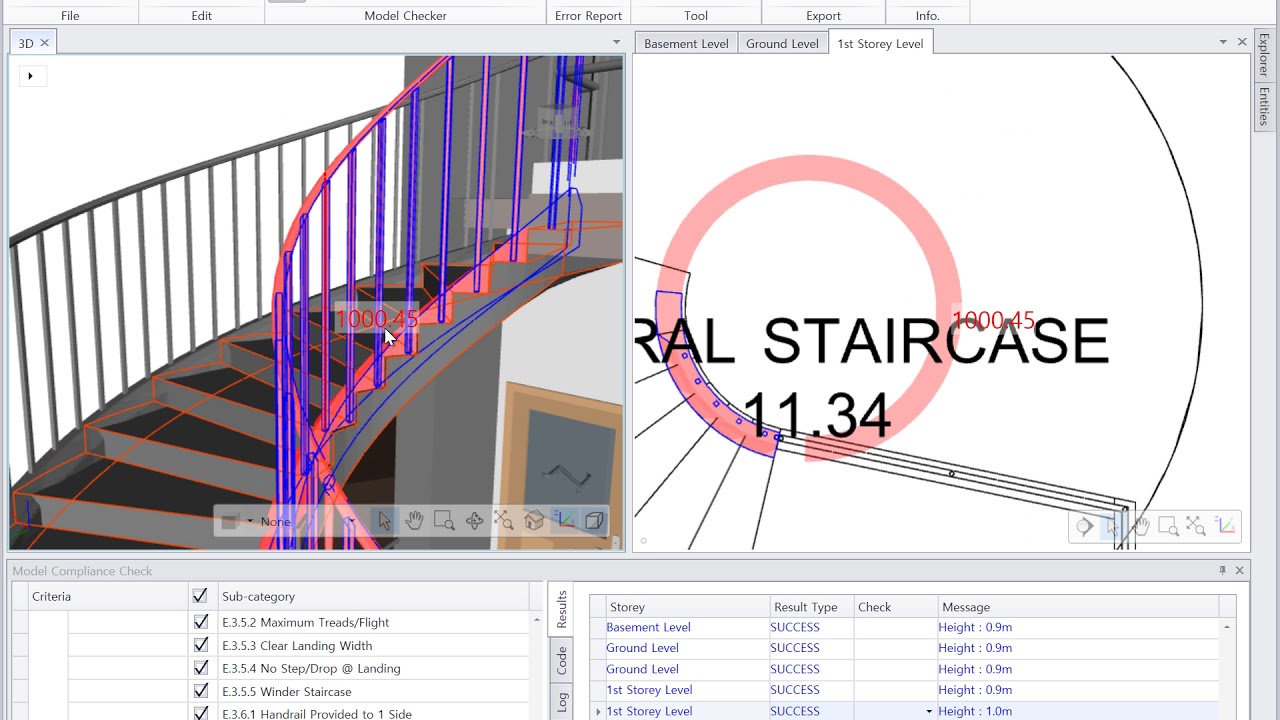Choose zoom window in plan view toolbar
This screenshot has width=1280, height=720.
(x=1168, y=526)
